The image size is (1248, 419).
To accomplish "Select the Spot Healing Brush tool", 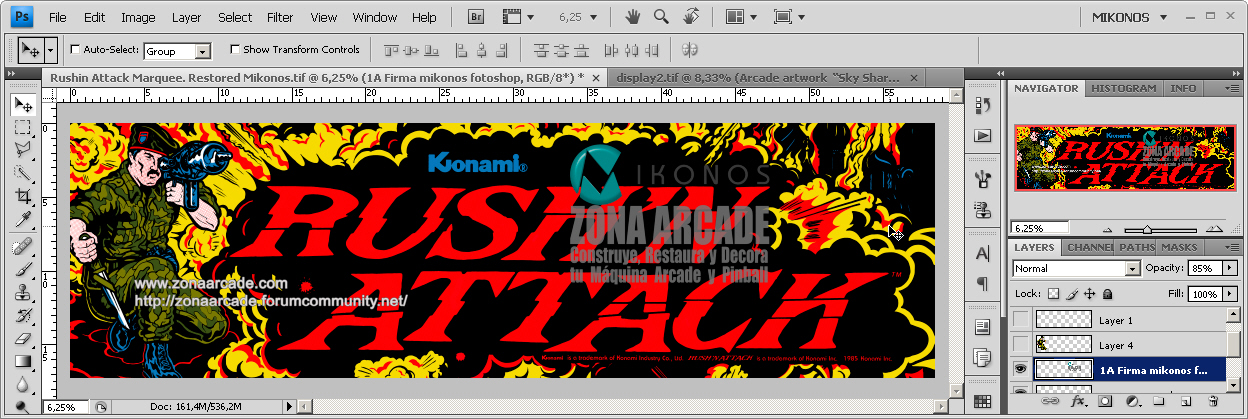I will [22, 246].
